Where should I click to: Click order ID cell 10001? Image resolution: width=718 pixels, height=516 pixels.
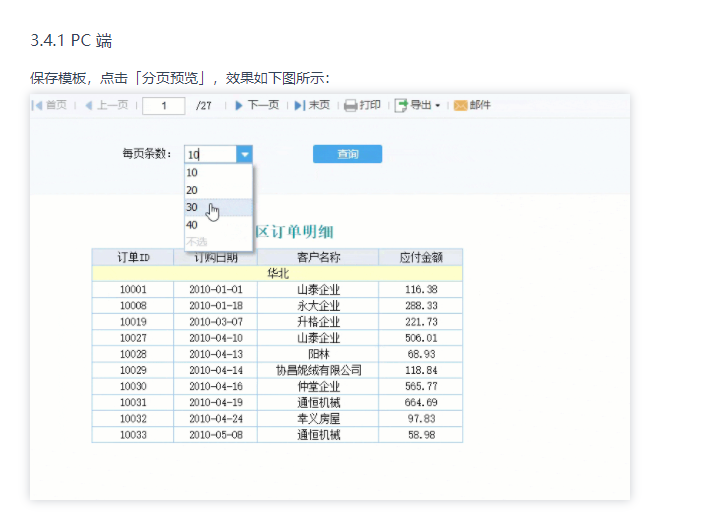click(133, 289)
